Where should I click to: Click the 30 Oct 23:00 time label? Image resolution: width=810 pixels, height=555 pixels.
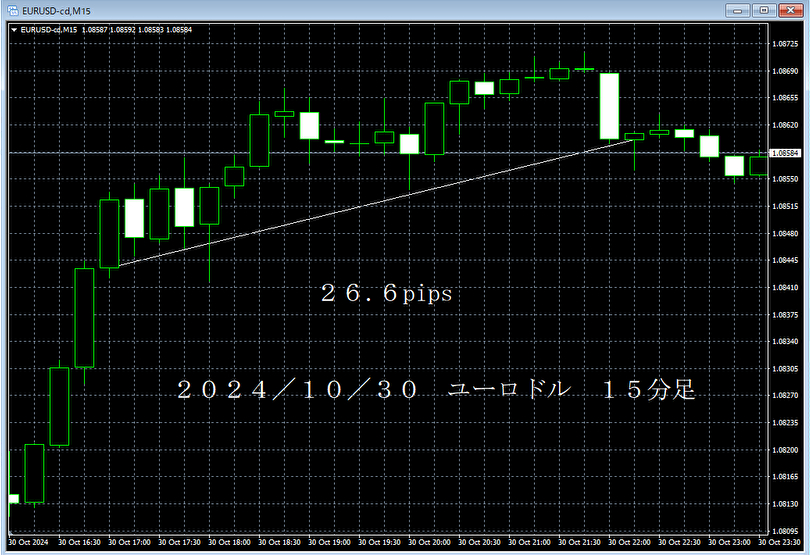(729, 542)
